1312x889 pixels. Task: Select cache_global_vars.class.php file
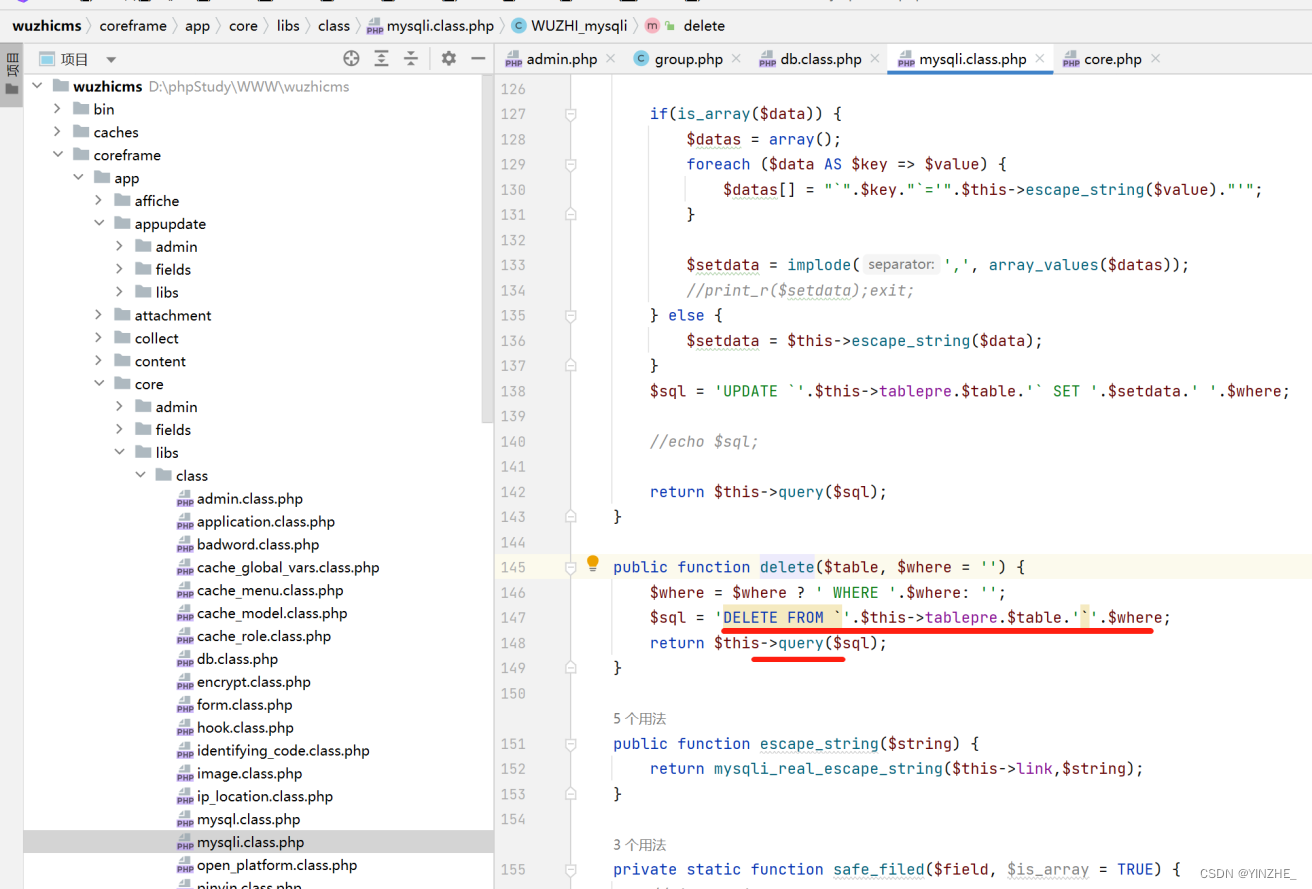288,568
